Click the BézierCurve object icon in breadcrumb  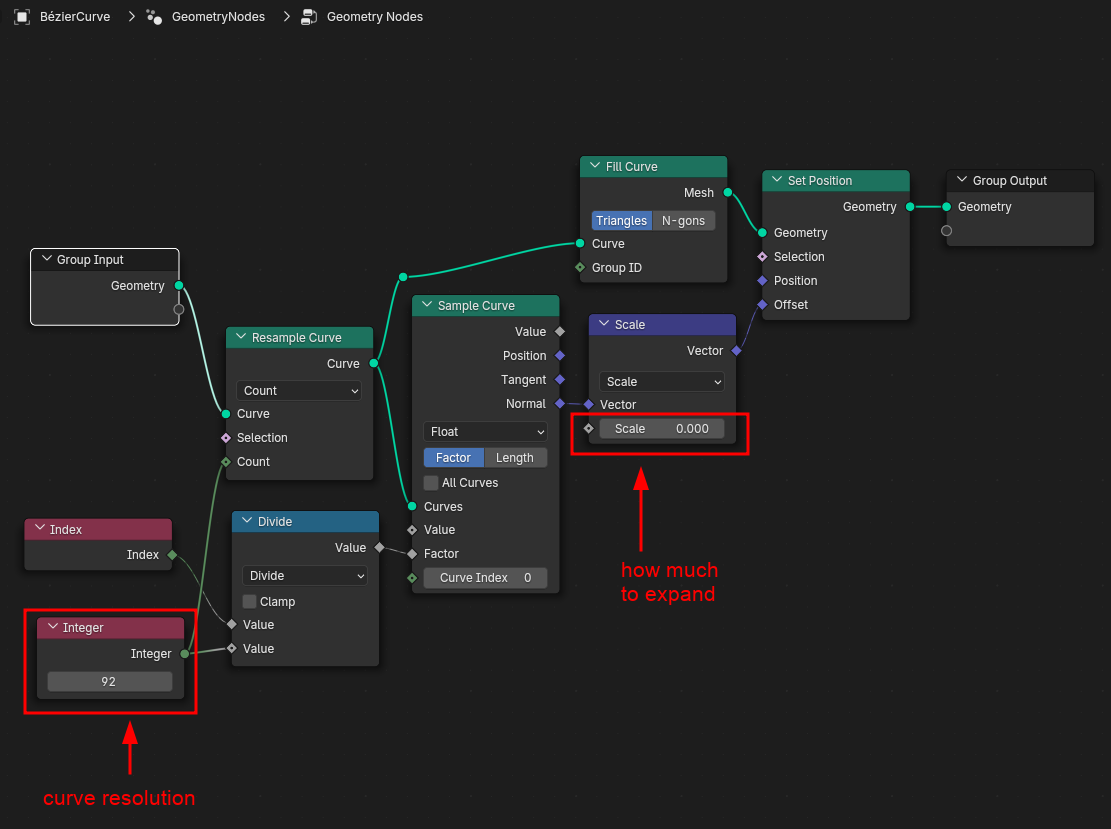click(22, 17)
